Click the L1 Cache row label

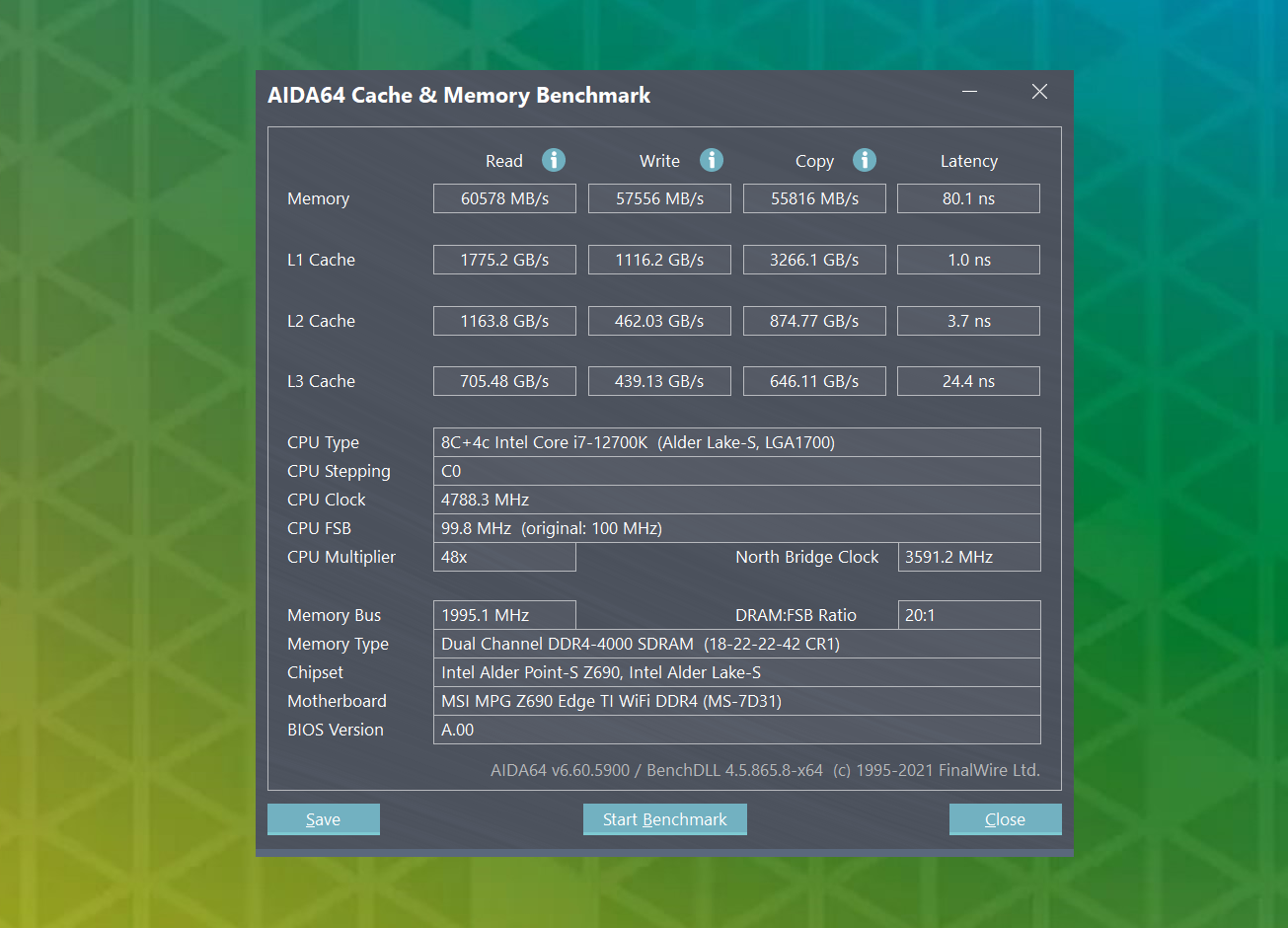coord(321,260)
